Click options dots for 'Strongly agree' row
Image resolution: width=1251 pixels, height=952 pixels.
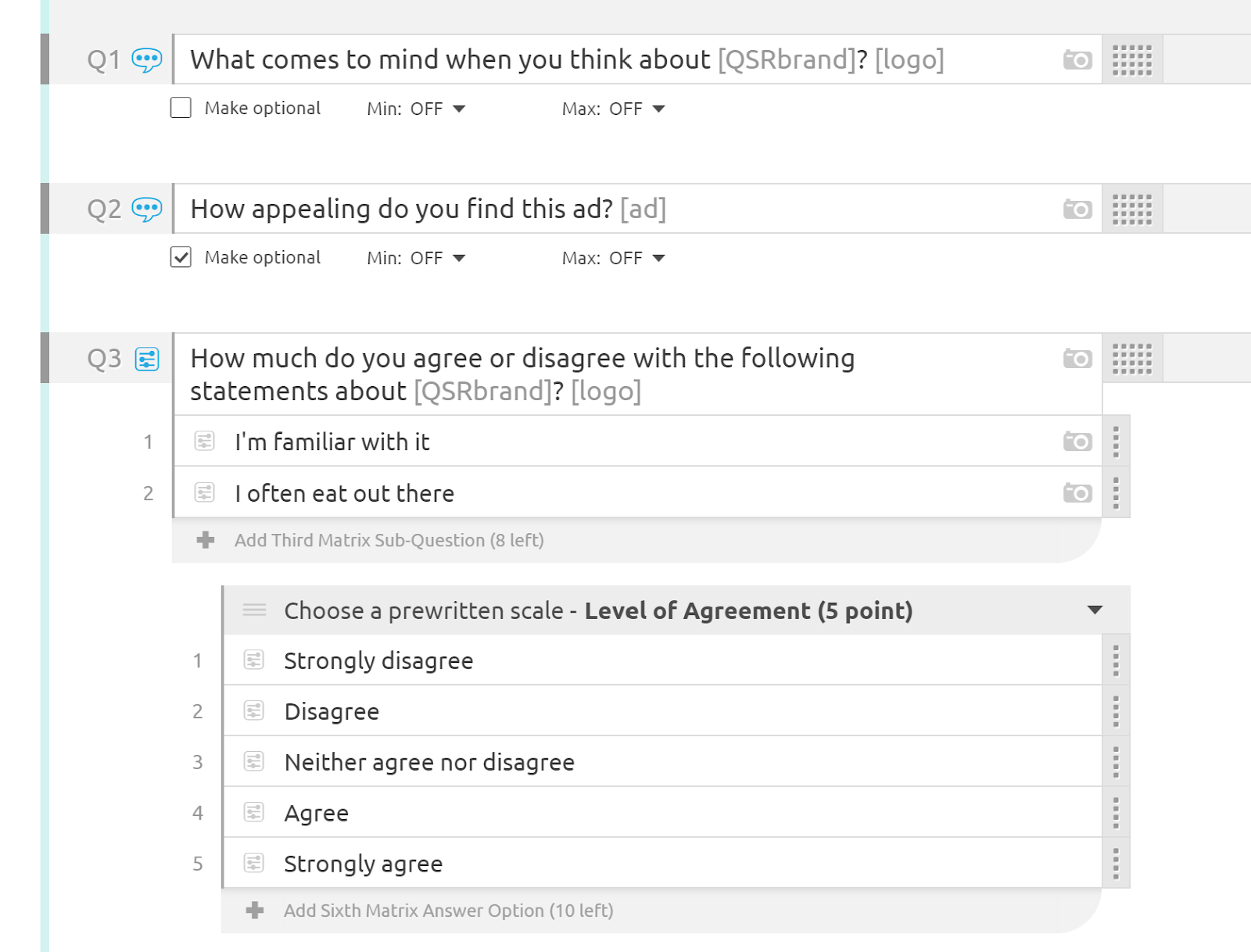[x=1116, y=864]
